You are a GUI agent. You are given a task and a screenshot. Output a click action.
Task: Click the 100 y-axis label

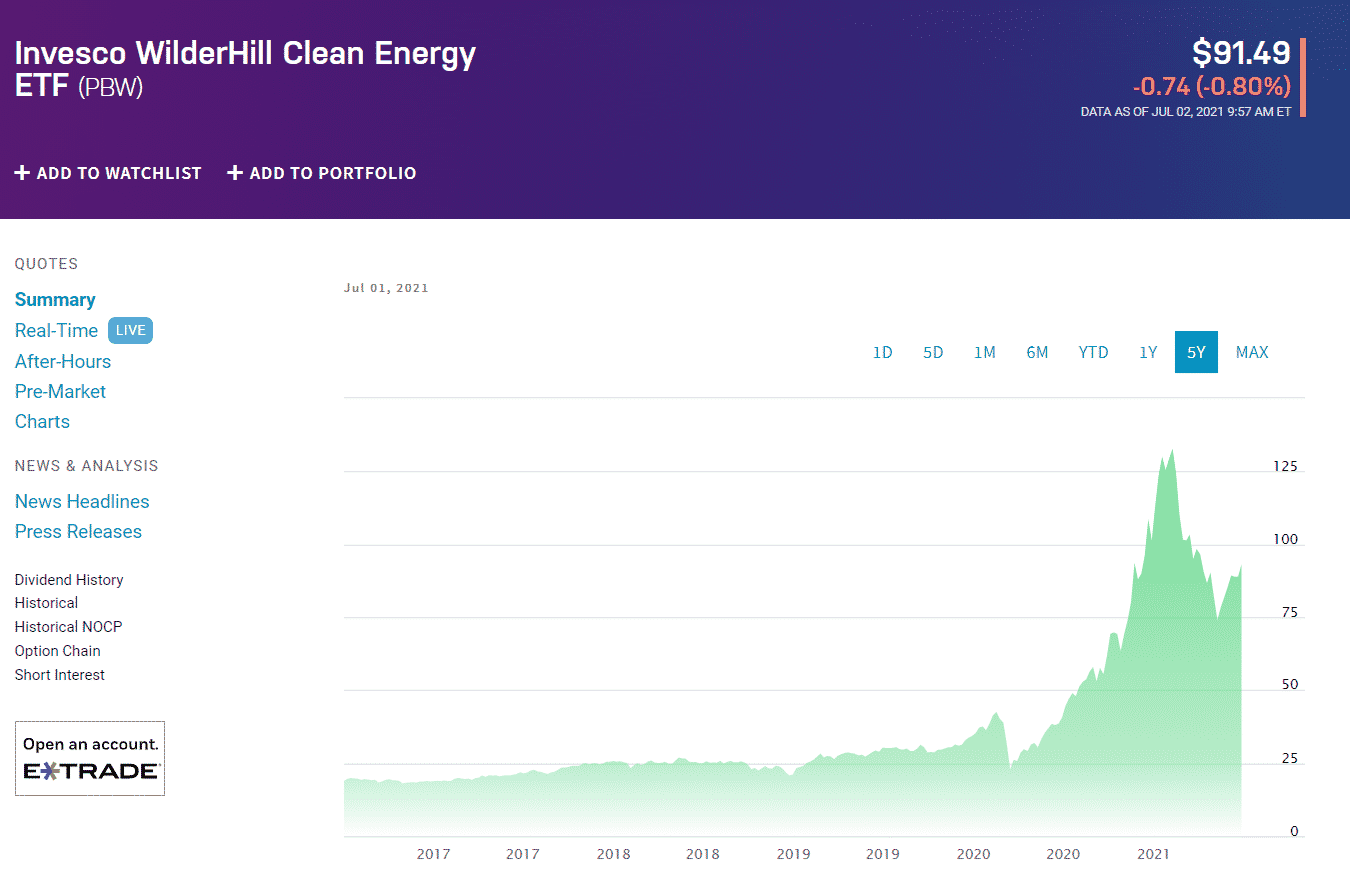[1285, 539]
